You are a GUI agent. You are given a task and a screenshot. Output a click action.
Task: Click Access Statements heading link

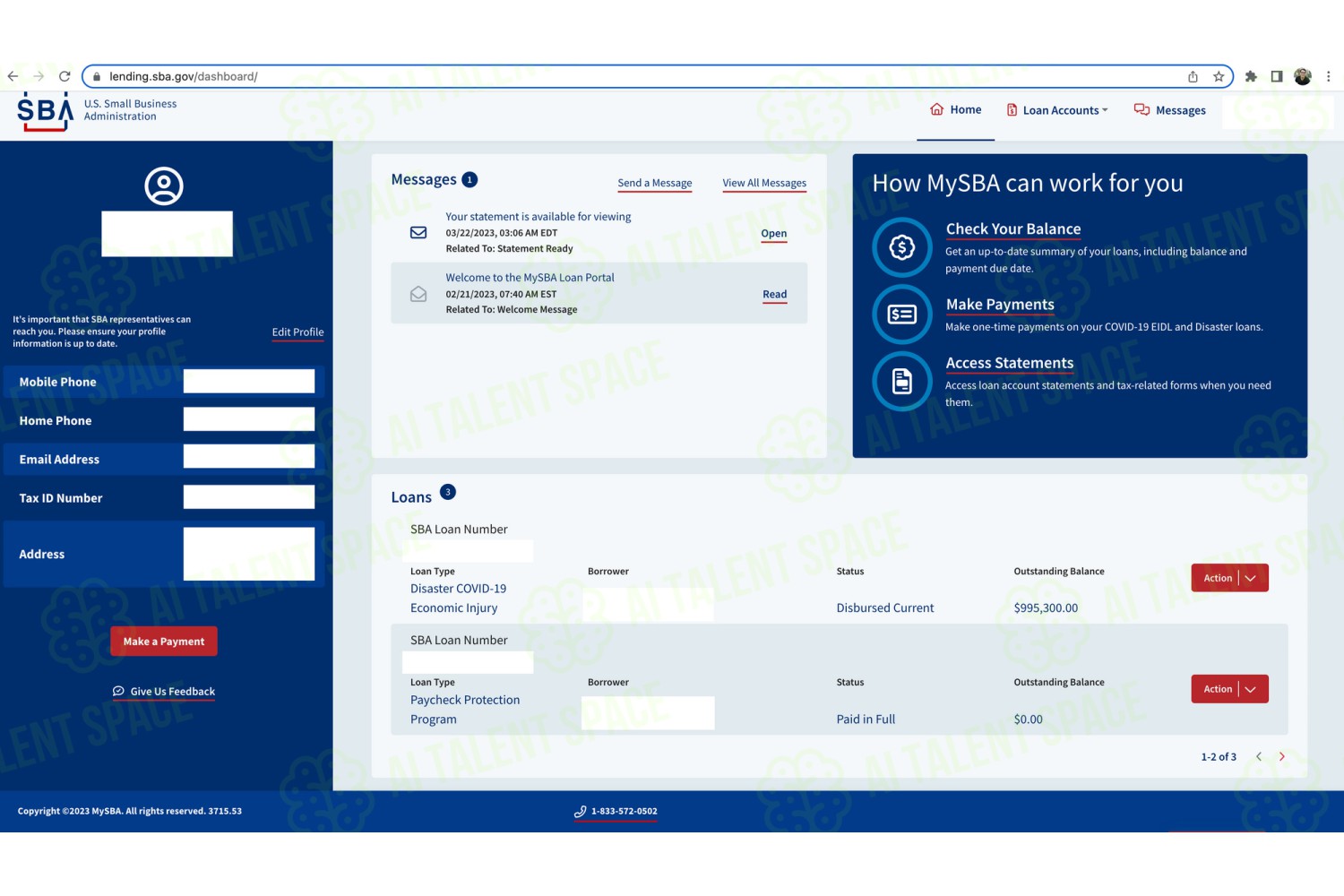1010,363
